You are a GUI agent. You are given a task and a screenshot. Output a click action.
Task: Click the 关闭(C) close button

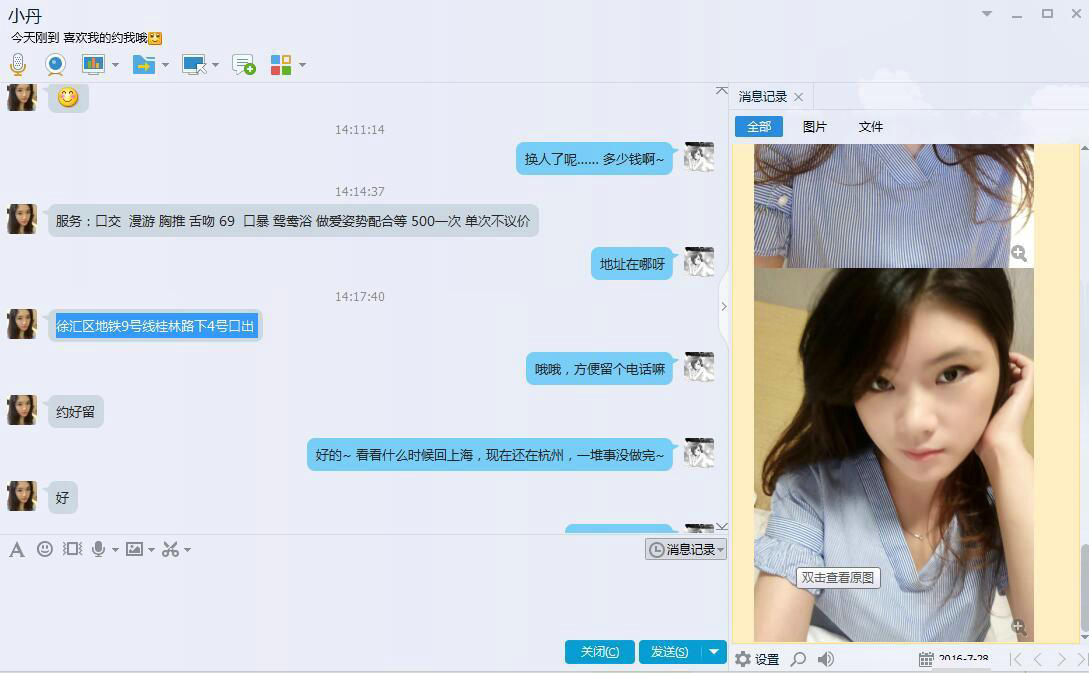point(599,652)
